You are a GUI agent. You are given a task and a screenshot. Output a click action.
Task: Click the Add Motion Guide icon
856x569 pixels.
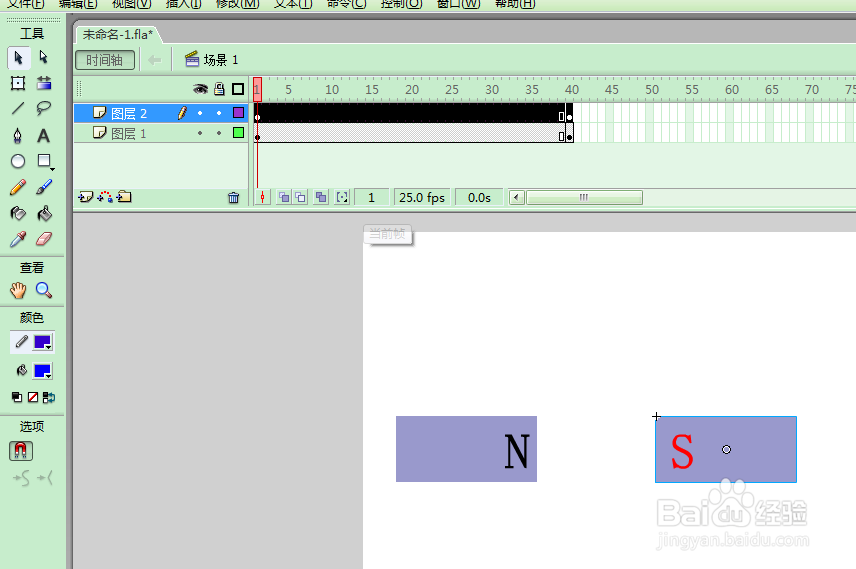pos(105,197)
